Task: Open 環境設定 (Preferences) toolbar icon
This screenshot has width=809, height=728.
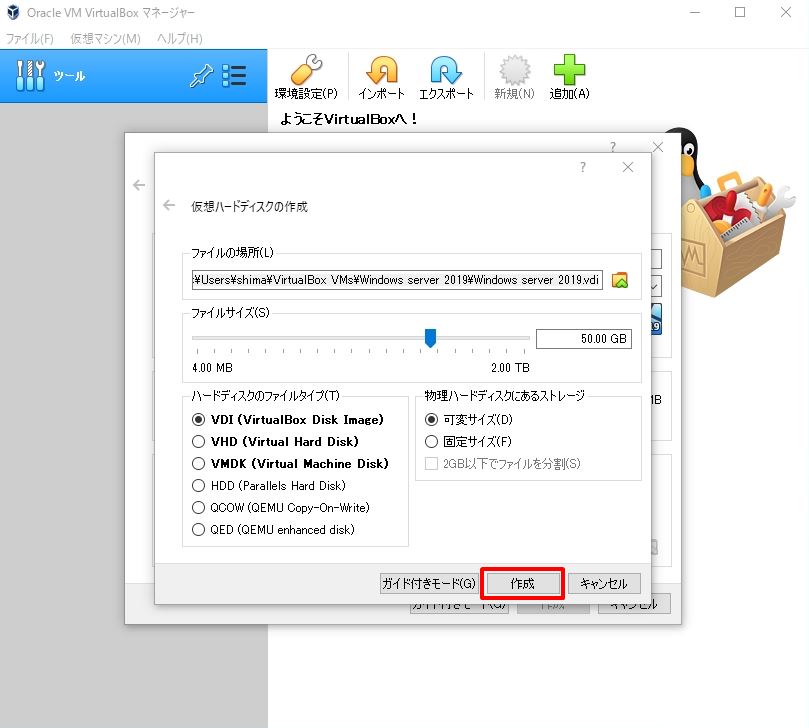Action: click(306, 70)
